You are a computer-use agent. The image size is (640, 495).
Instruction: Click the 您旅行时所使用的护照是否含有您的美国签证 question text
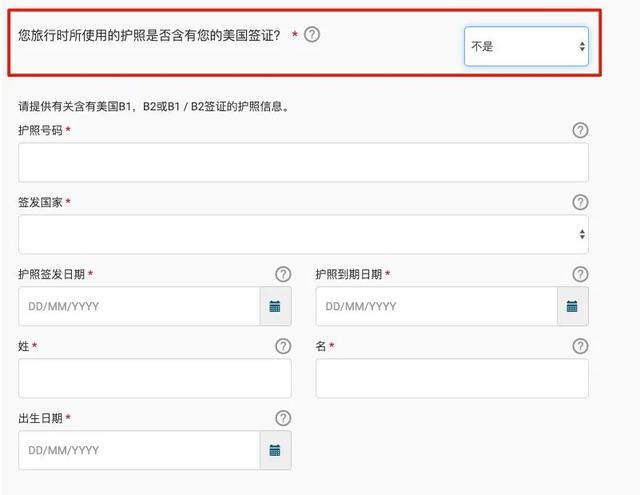pos(149,36)
